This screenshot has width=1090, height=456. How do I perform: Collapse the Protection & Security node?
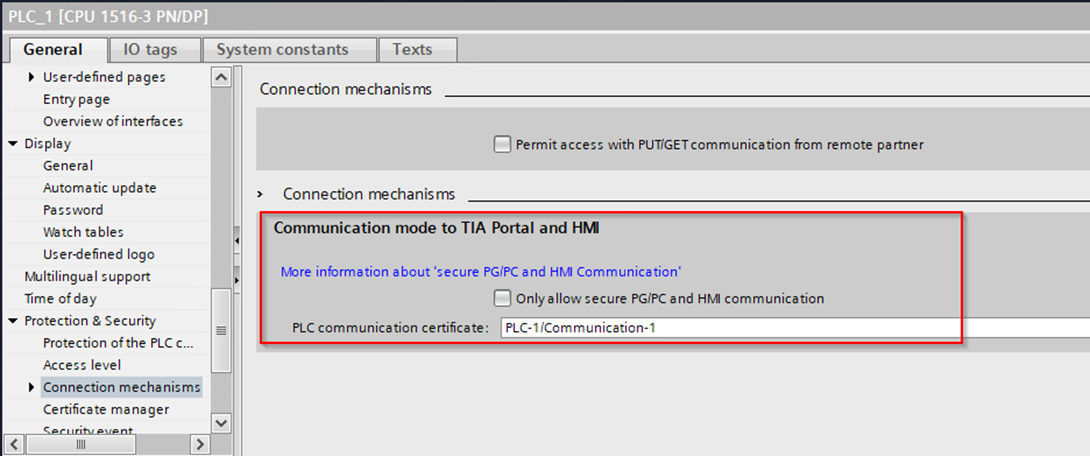(x=14, y=321)
